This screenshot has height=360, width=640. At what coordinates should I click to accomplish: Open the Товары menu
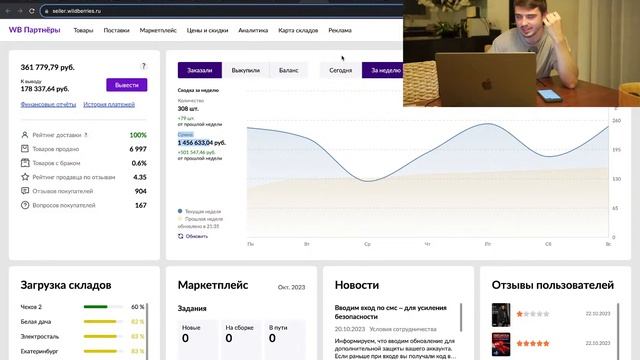click(x=83, y=30)
